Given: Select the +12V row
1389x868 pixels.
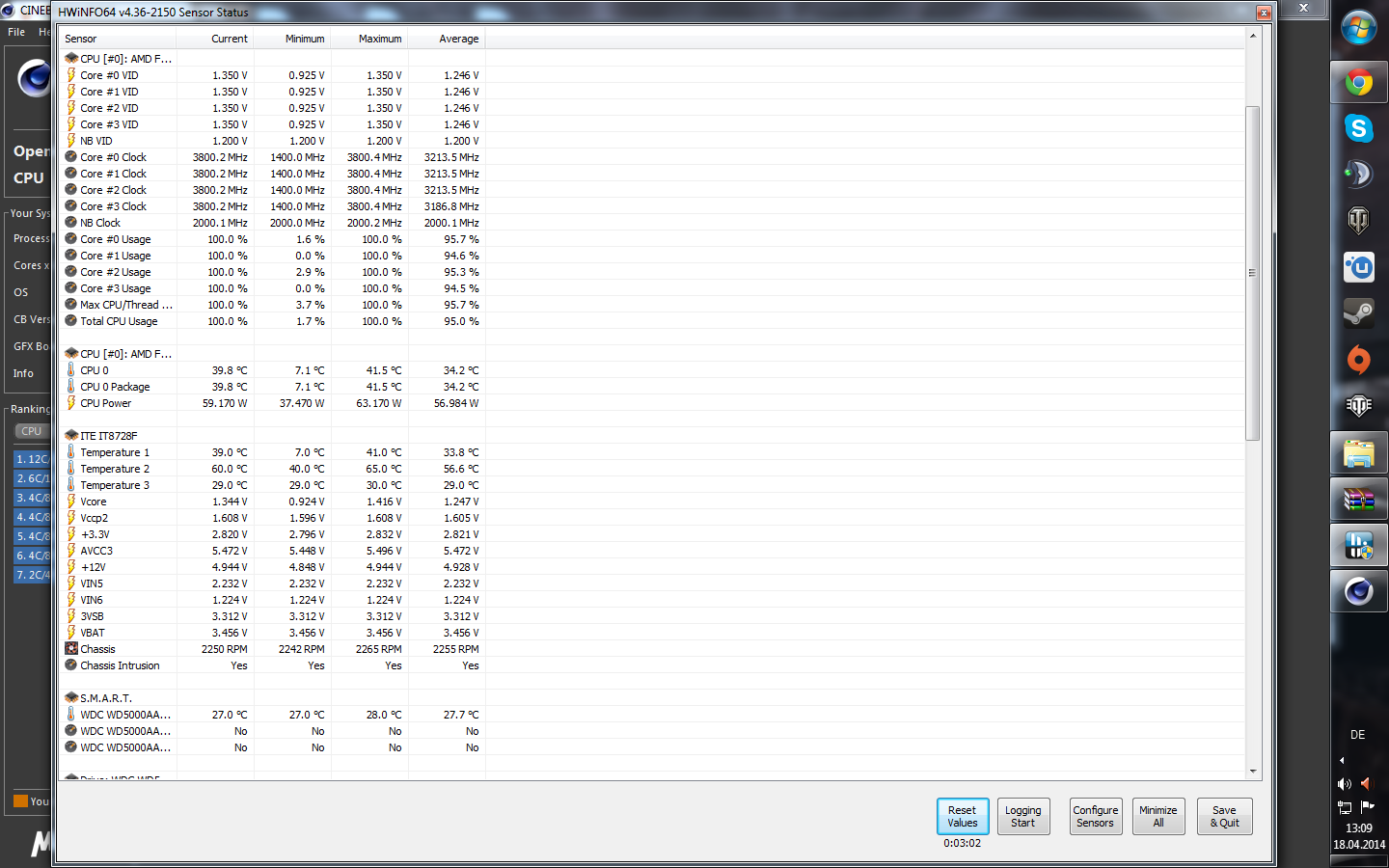Looking at the screenshot, I should (272, 567).
